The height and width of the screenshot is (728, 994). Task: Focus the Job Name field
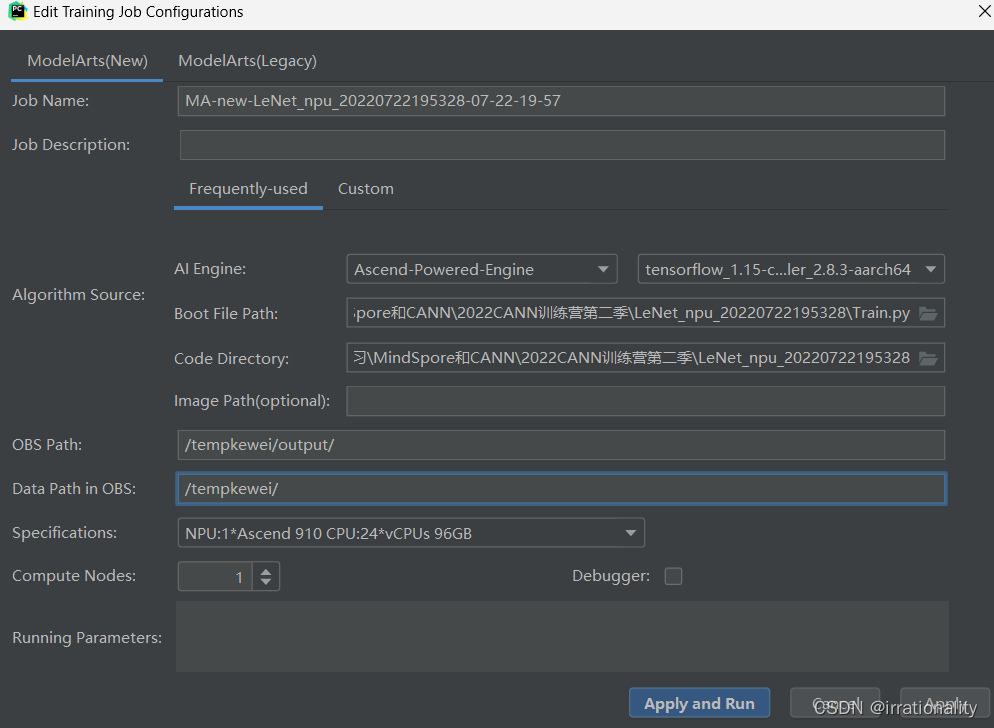[561, 101]
